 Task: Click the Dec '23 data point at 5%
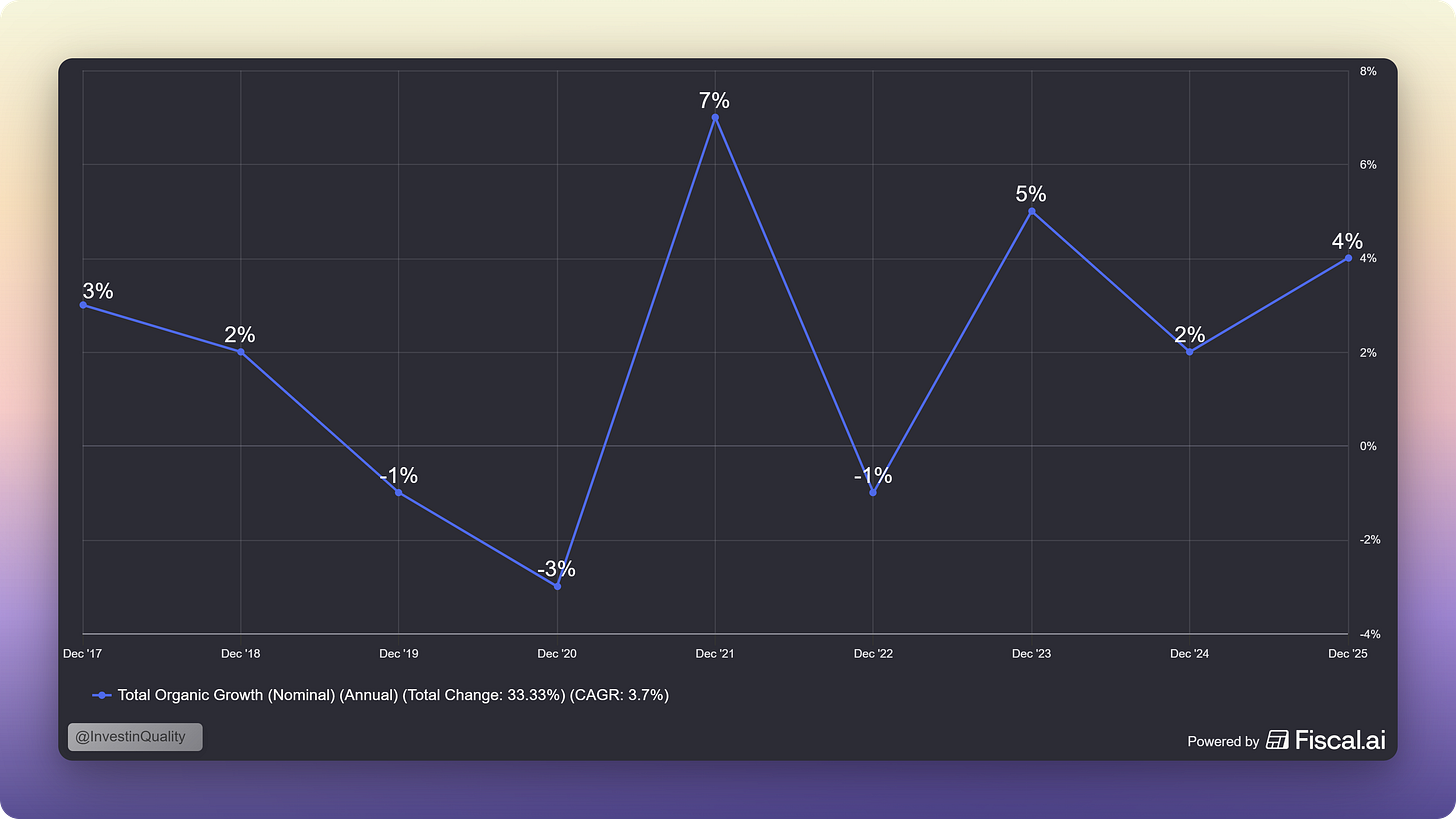(1032, 211)
